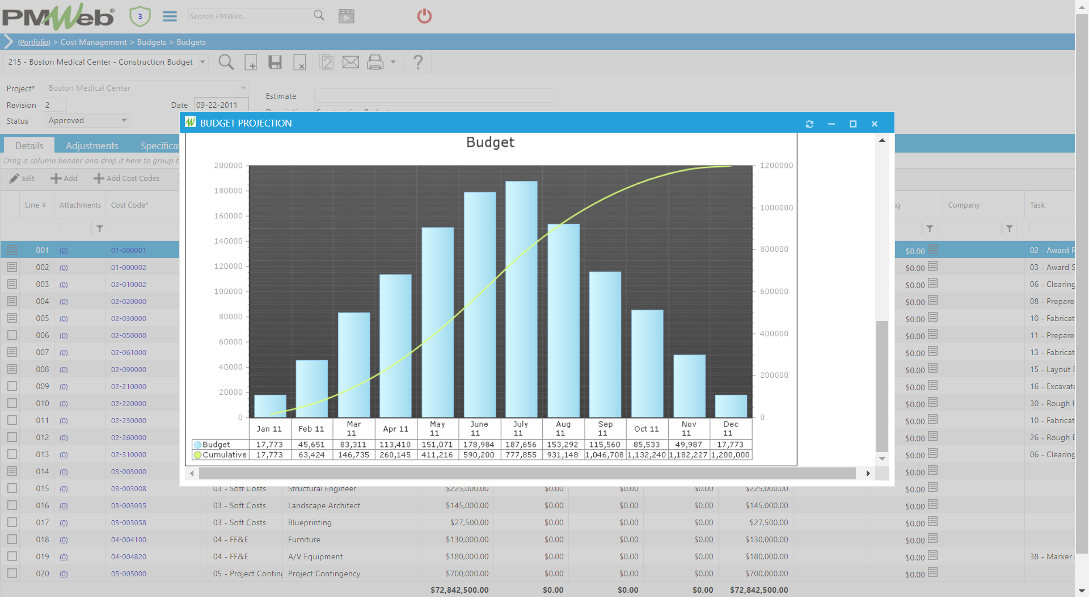Click the row icon for line 001
The image size is (1089, 597).
[x=12, y=250]
